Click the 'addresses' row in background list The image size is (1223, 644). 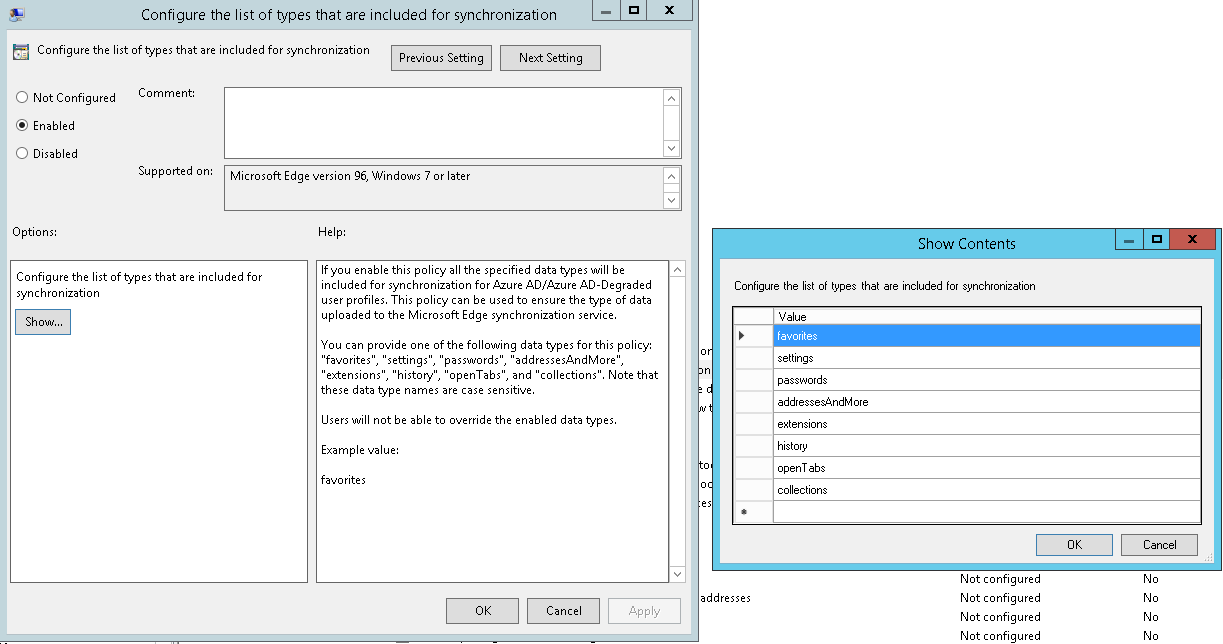point(727,598)
